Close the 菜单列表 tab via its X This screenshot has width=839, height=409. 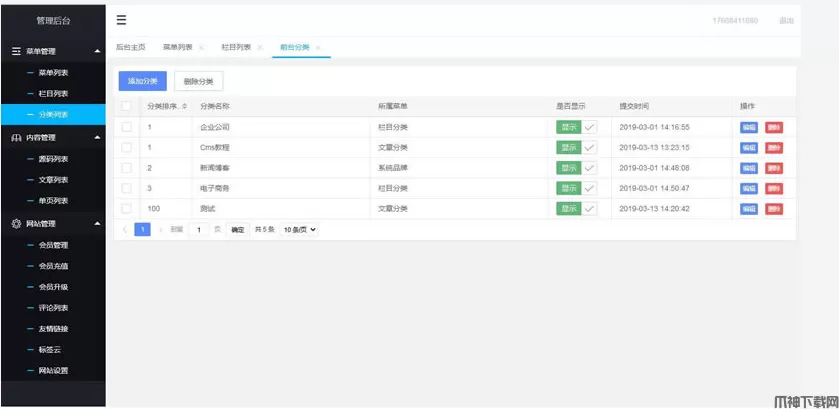click(x=201, y=47)
